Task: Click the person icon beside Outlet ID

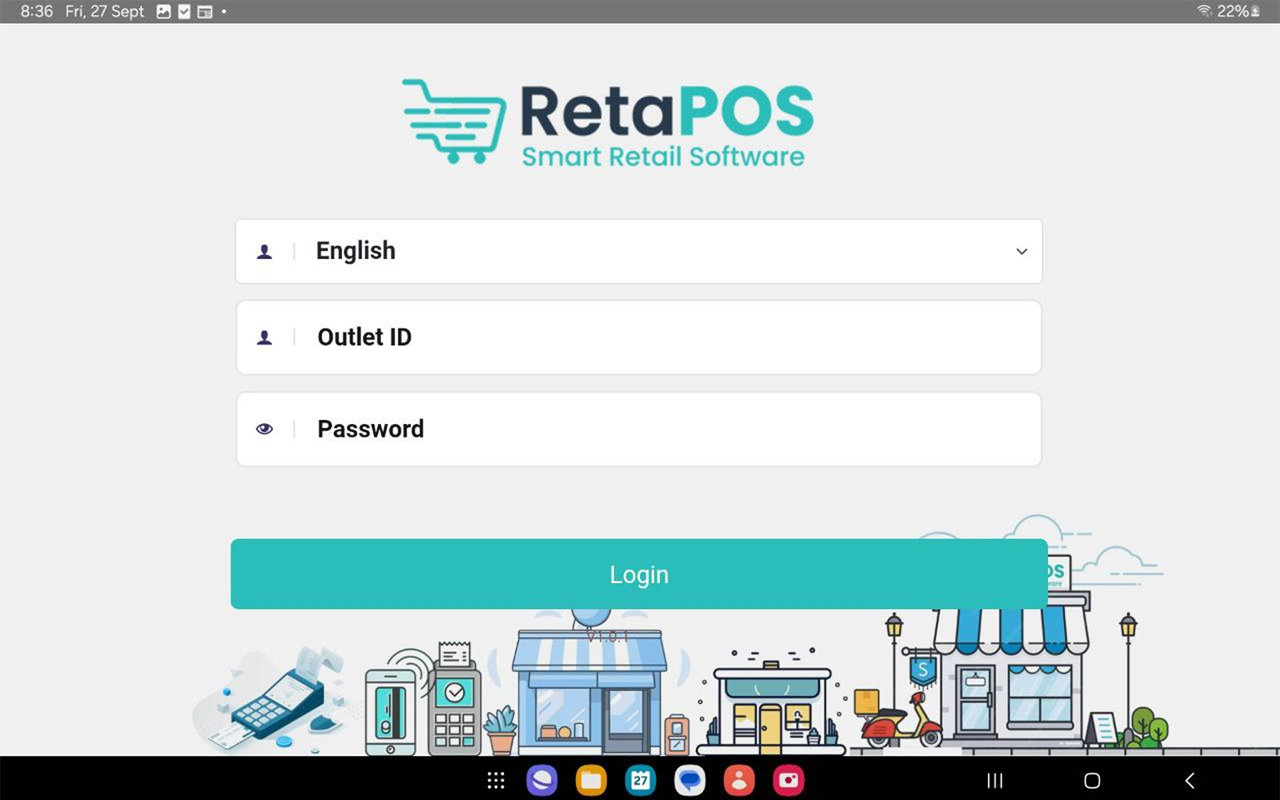Action: point(264,338)
